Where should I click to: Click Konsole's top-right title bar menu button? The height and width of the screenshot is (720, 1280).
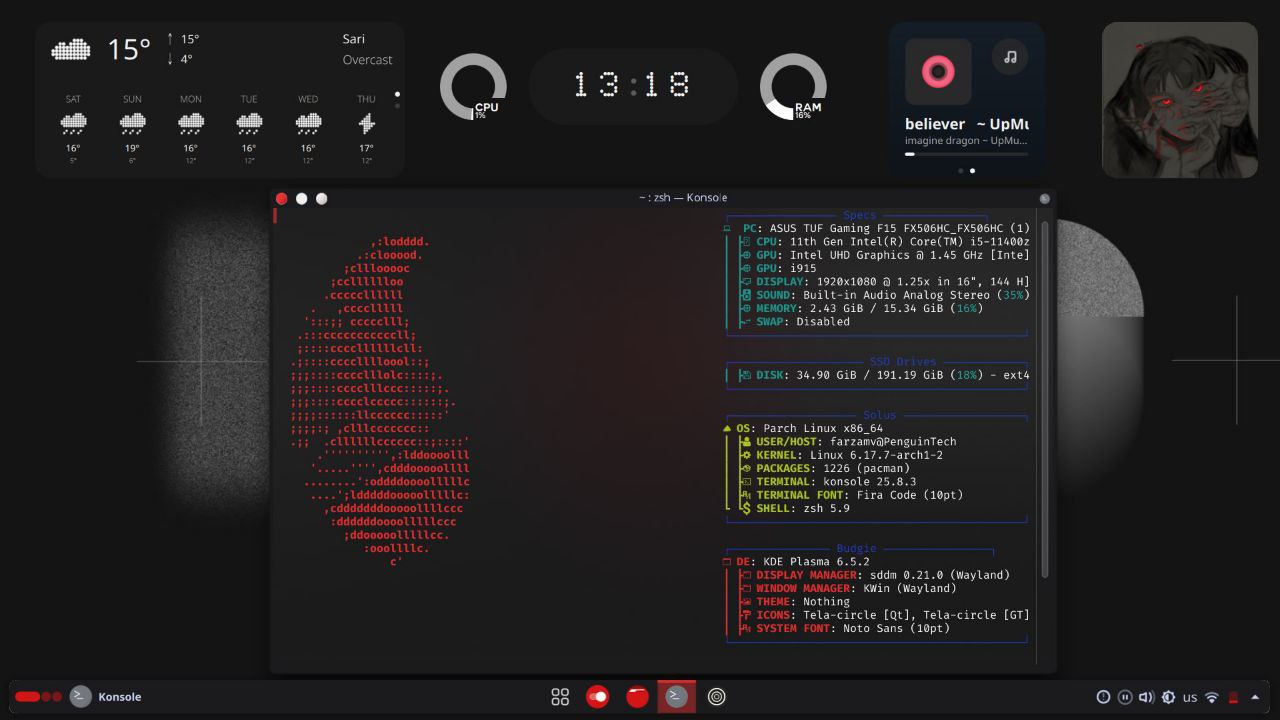(1045, 198)
